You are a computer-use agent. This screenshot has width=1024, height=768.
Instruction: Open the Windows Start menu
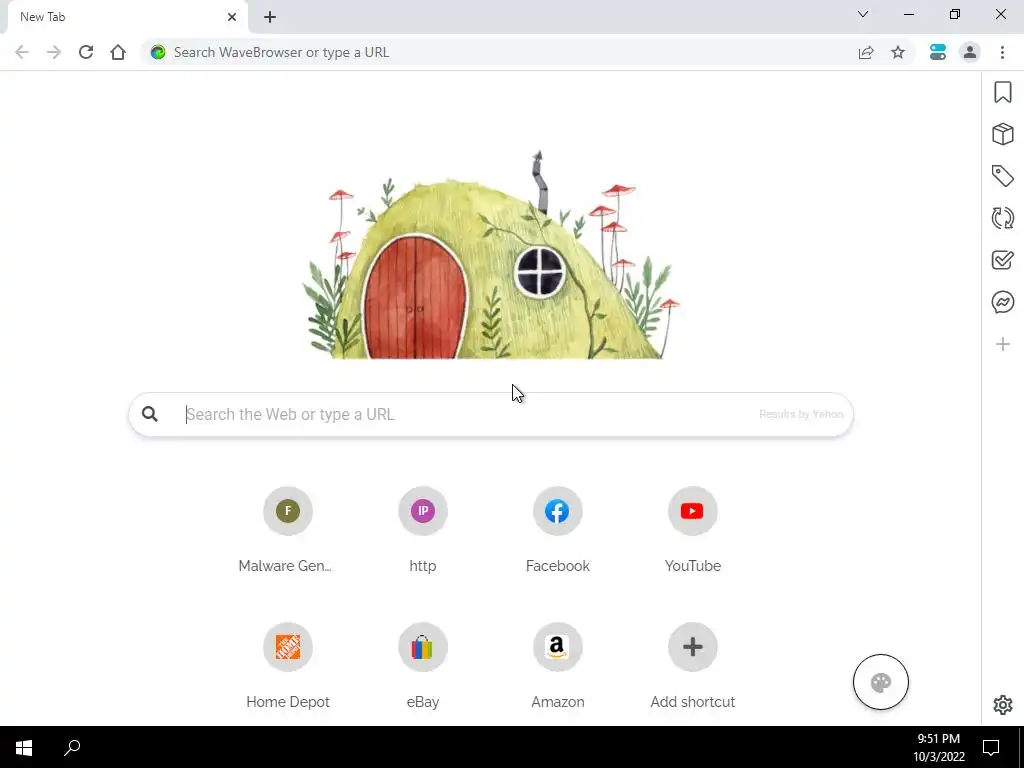coord(24,747)
